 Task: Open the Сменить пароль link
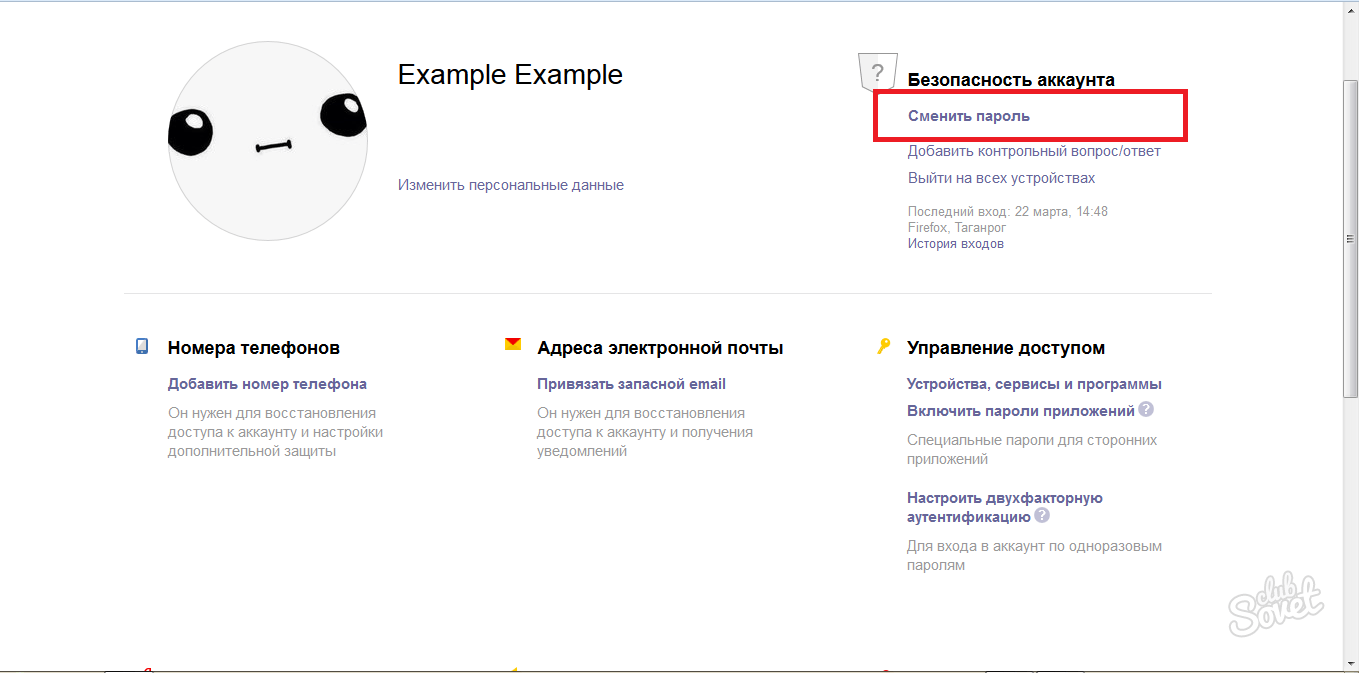click(968, 116)
